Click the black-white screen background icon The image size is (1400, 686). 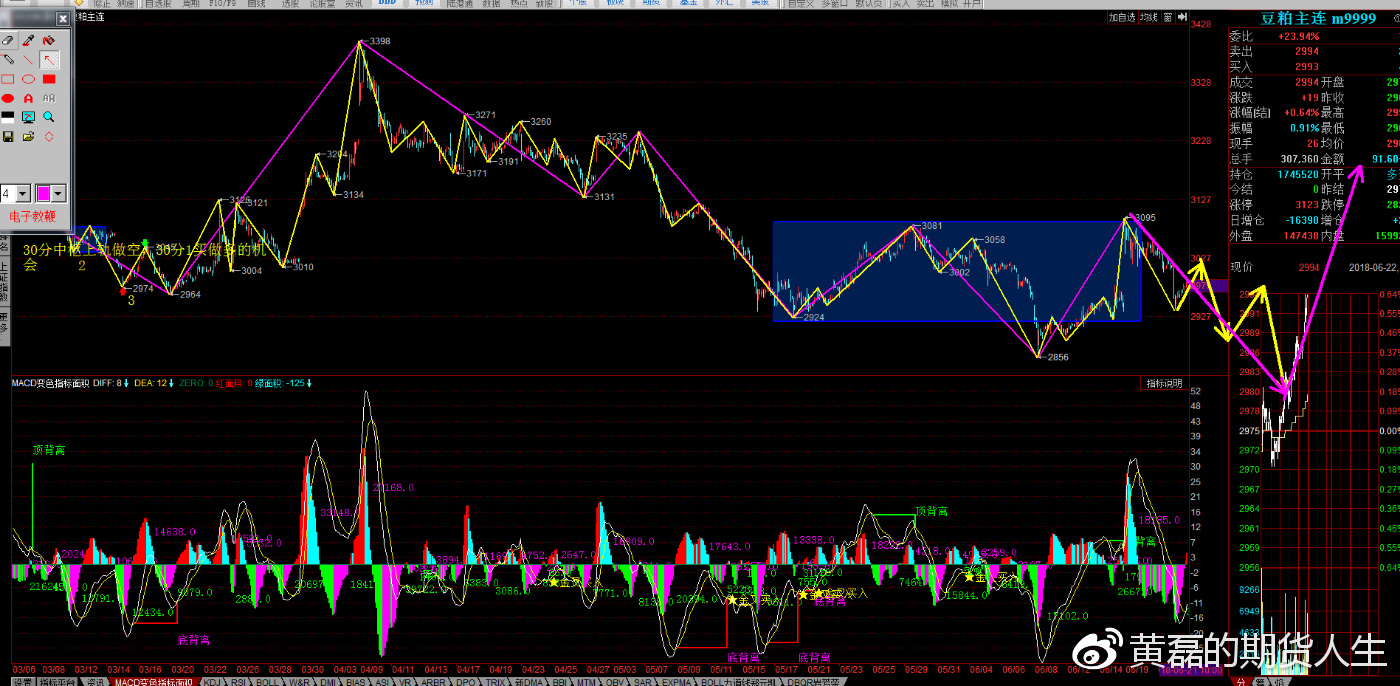[8, 117]
